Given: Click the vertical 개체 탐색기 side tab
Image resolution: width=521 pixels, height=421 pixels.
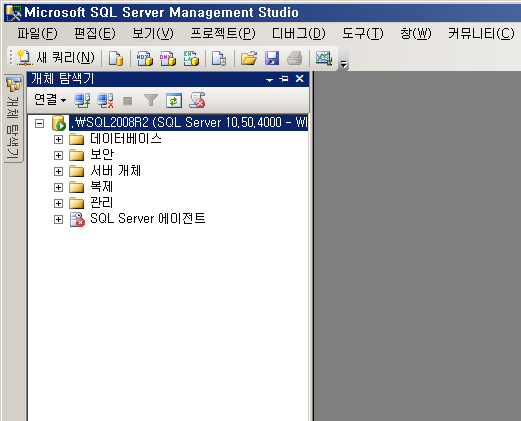Looking at the screenshot, I should point(14,118).
